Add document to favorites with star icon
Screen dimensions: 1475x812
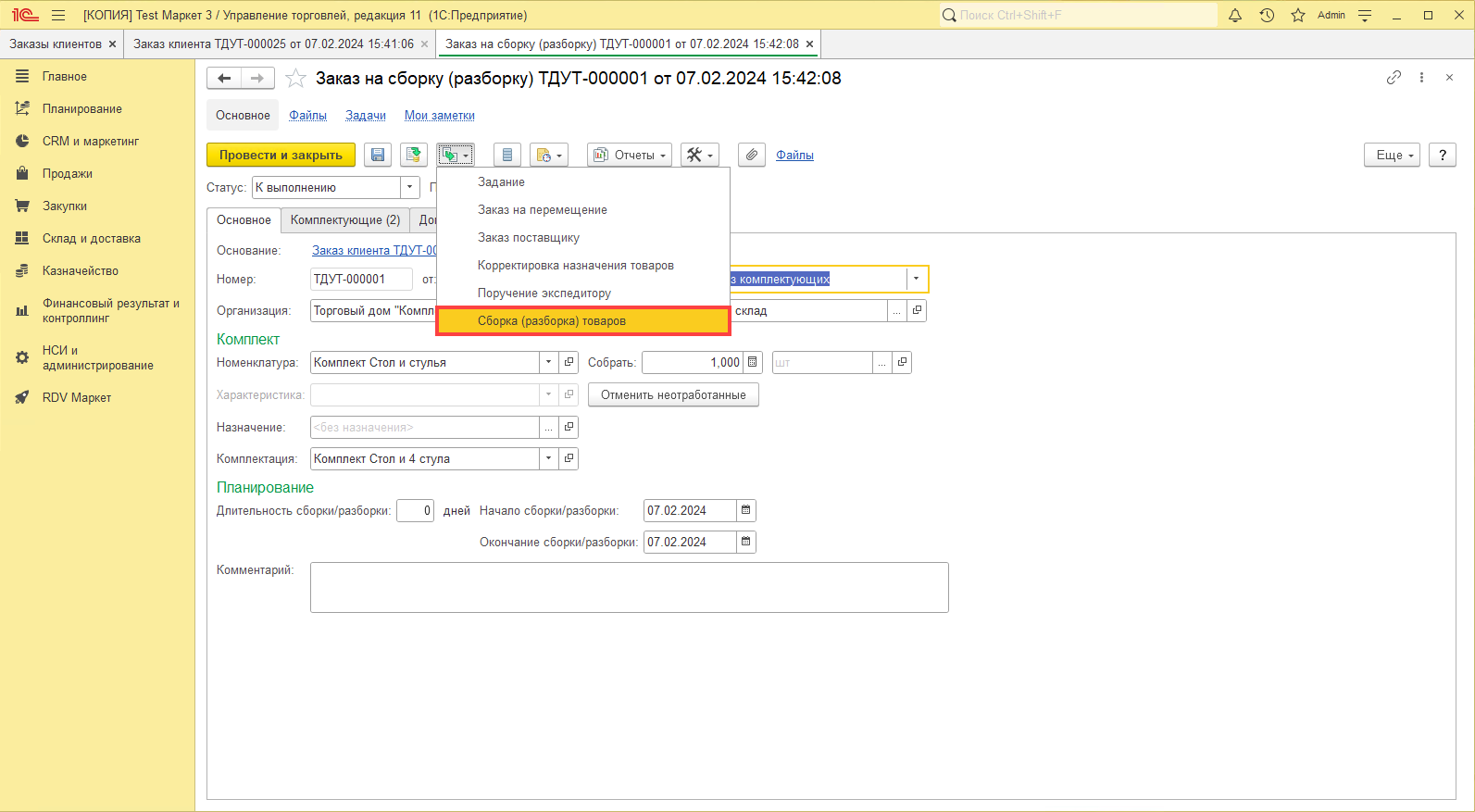(x=295, y=79)
